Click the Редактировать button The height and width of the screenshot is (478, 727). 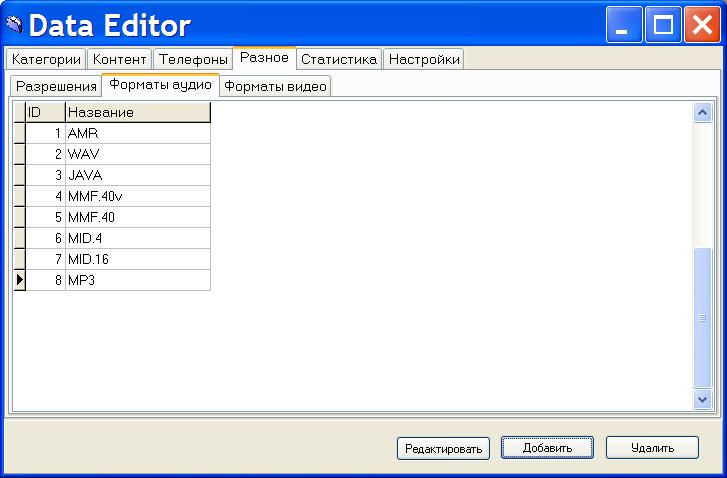click(x=443, y=448)
